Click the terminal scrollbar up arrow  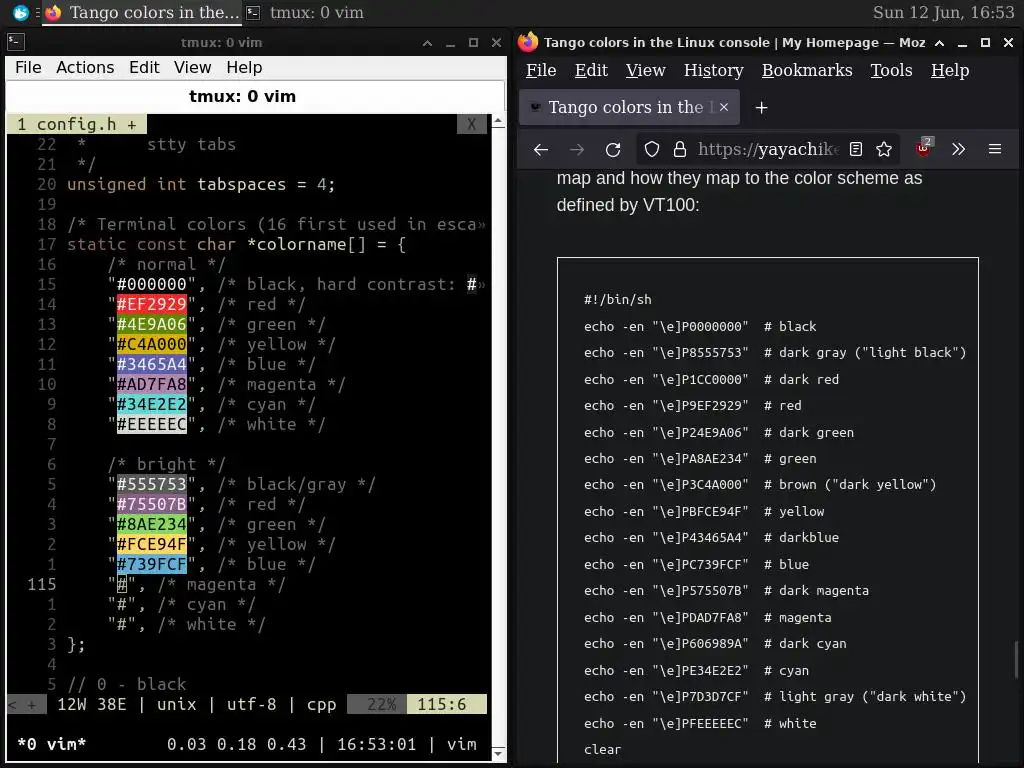tap(498, 121)
